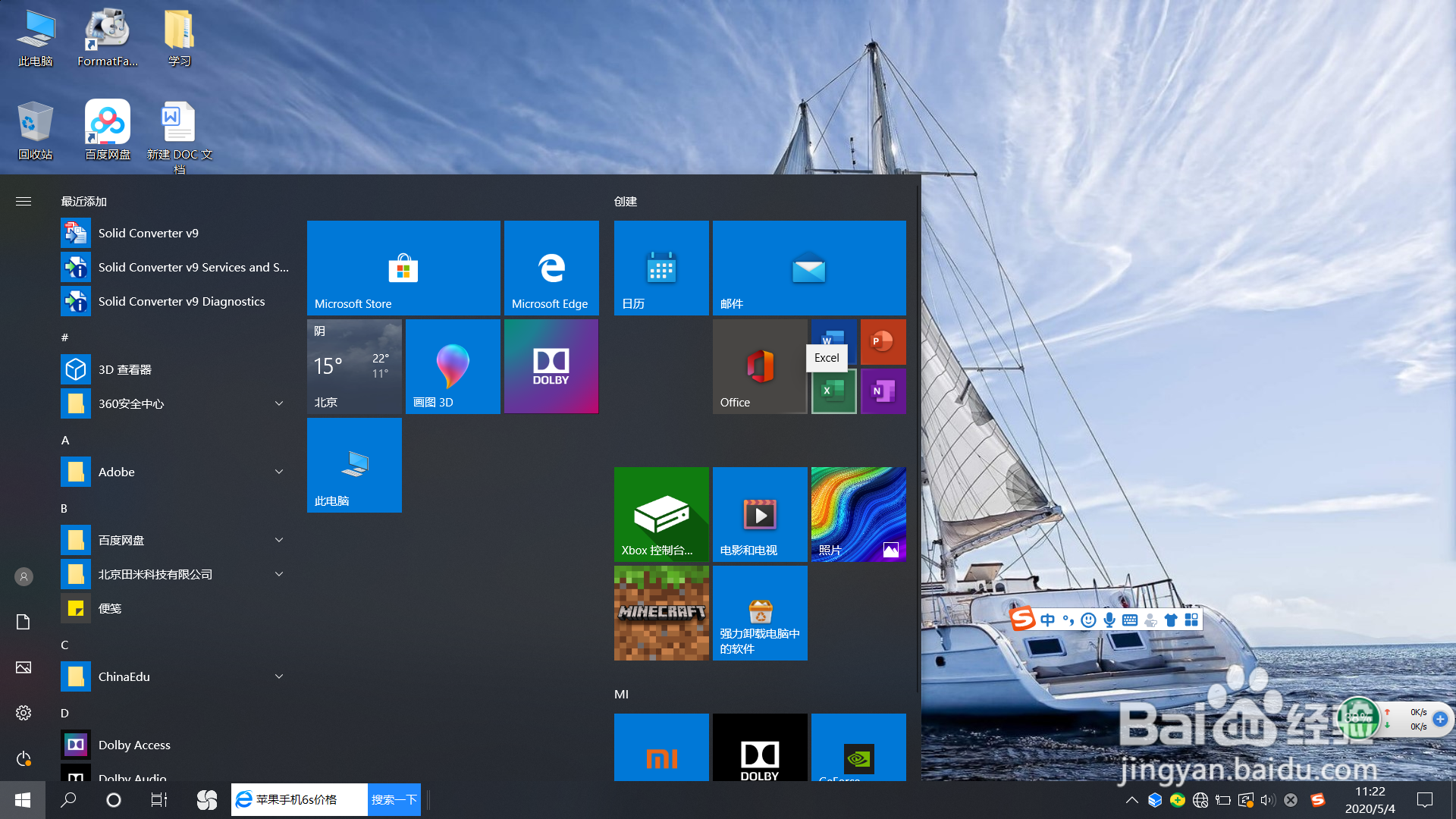1456x819 pixels.
Task: Open the Dolby tile beside 画图 3D
Action: 551,366
